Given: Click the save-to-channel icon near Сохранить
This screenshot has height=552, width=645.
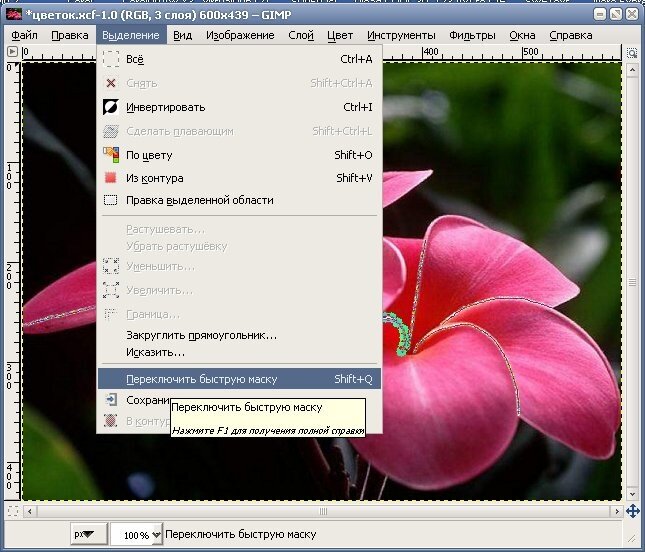Looking at the screenshot, I should pyautogui.click(x=111, y=400).
